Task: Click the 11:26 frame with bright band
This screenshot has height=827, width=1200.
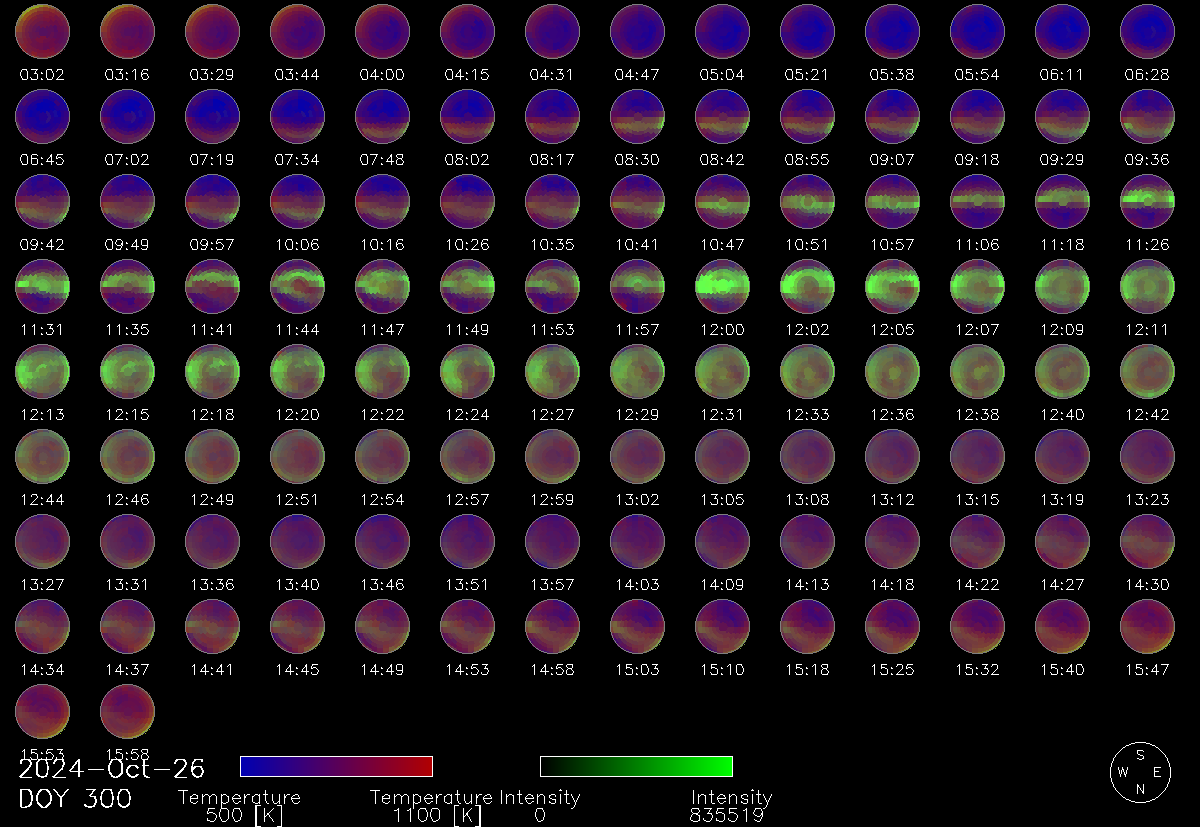Action: click(x=1147, y=200)
